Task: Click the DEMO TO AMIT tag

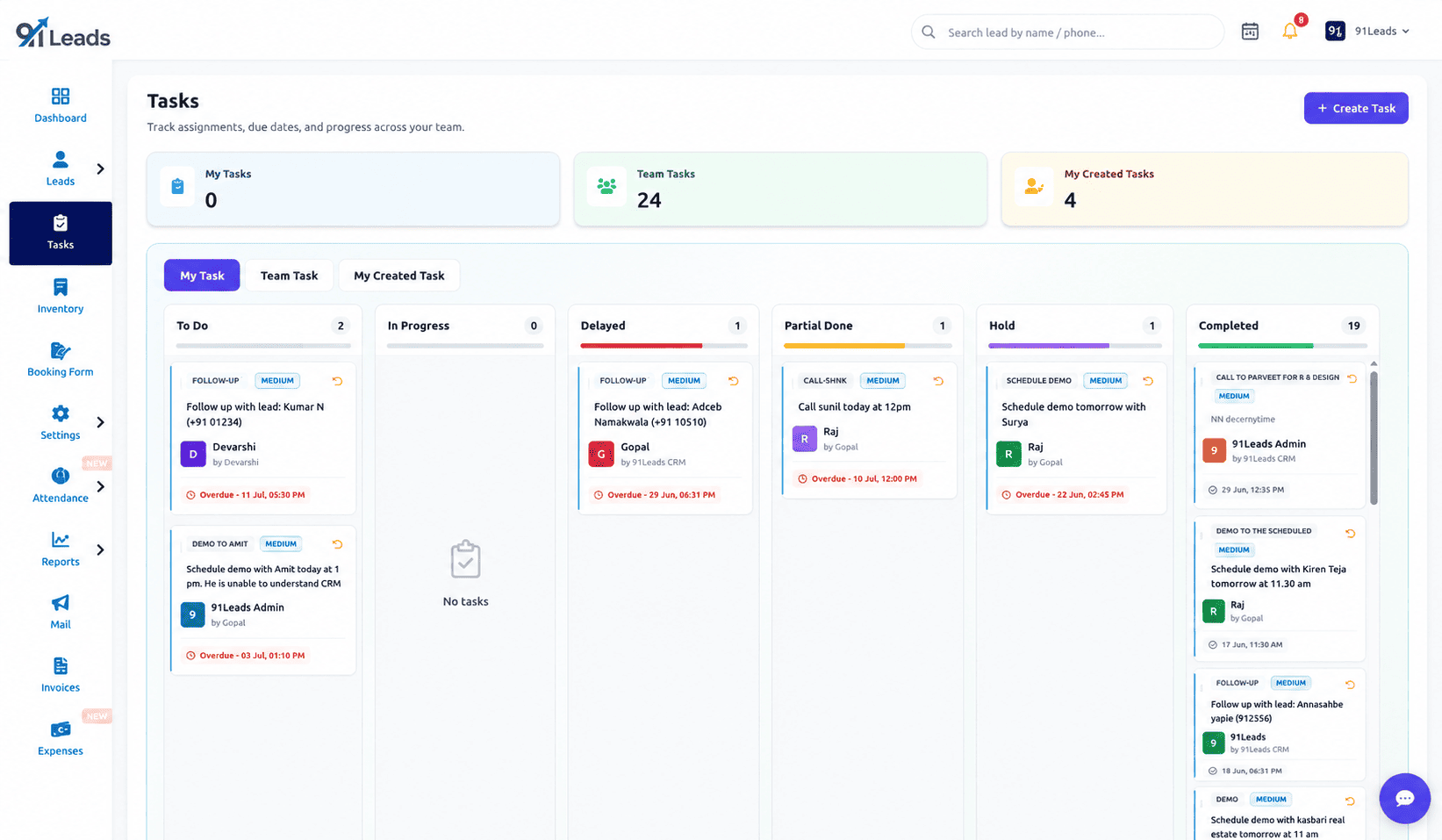Action: (x=219, y=544)
